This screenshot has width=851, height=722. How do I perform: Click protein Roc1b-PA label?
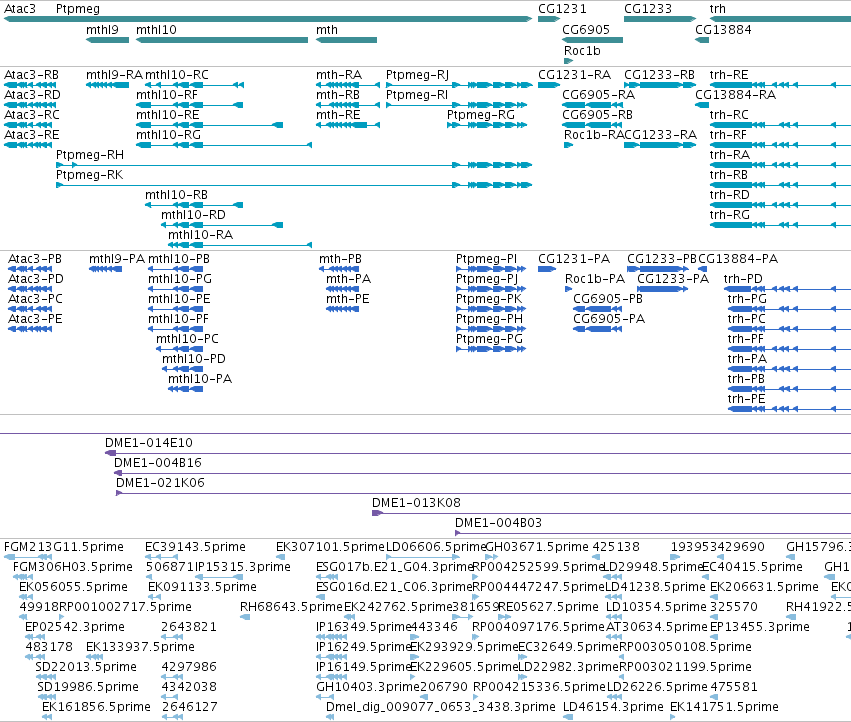tap(595, 278)
